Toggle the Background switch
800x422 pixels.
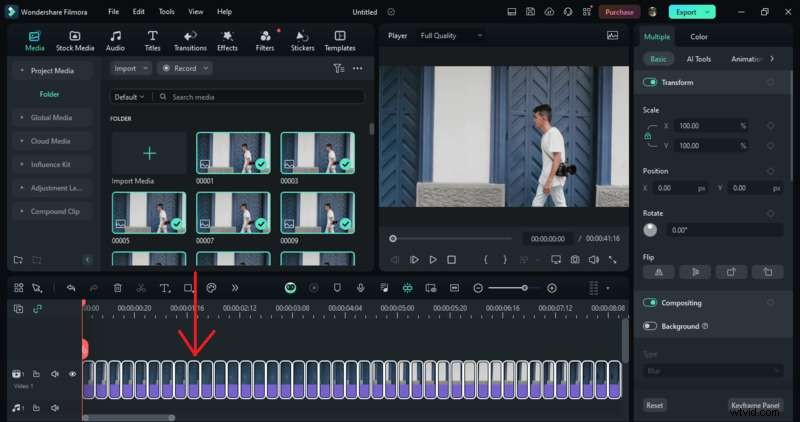pyautogui.click(x=649, y=326)
